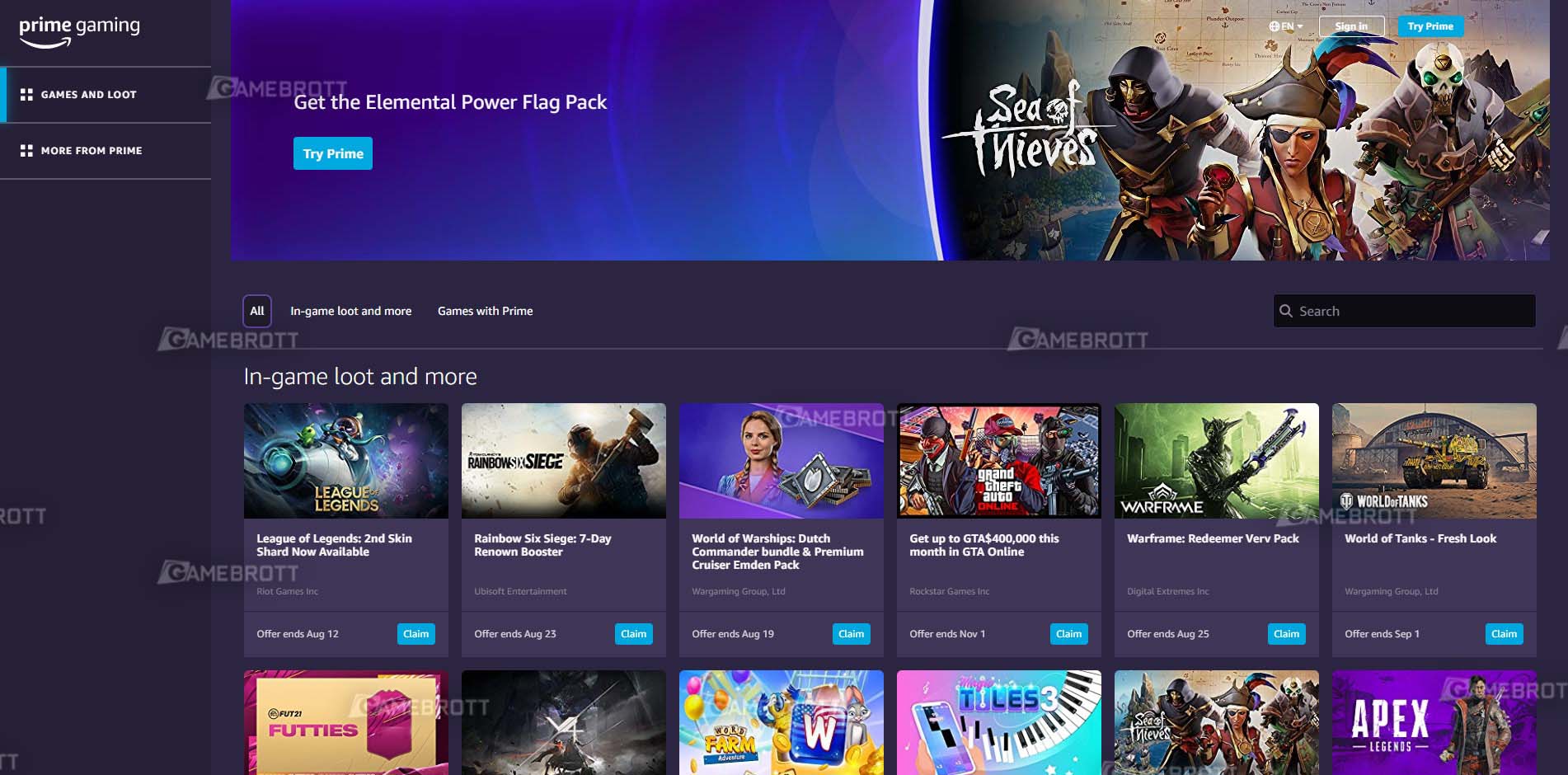Open the World of Tanks thumbnail

pyautogui.click(x=1434, y=461)
